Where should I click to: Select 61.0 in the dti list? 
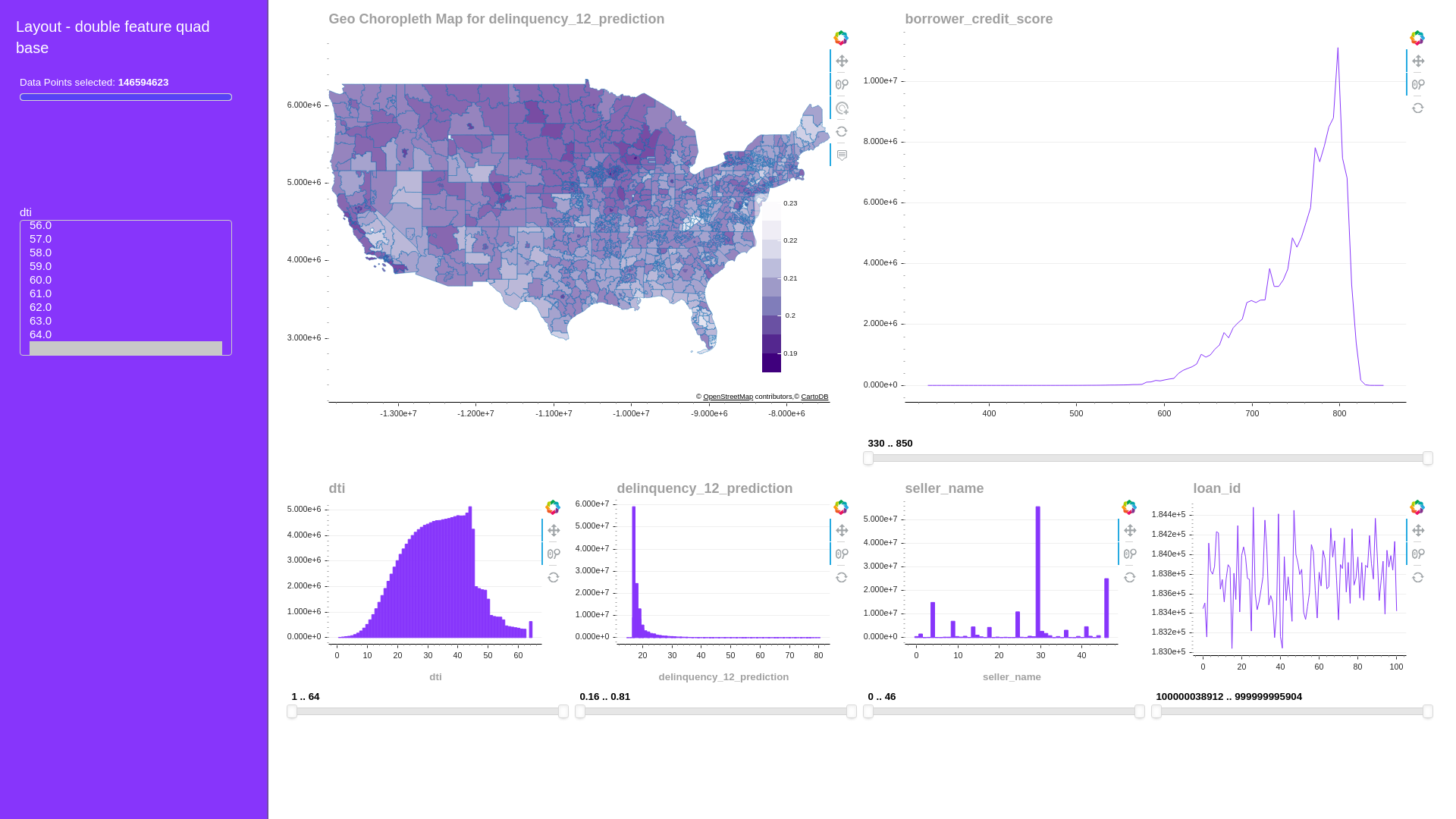[x=126, y=293]
